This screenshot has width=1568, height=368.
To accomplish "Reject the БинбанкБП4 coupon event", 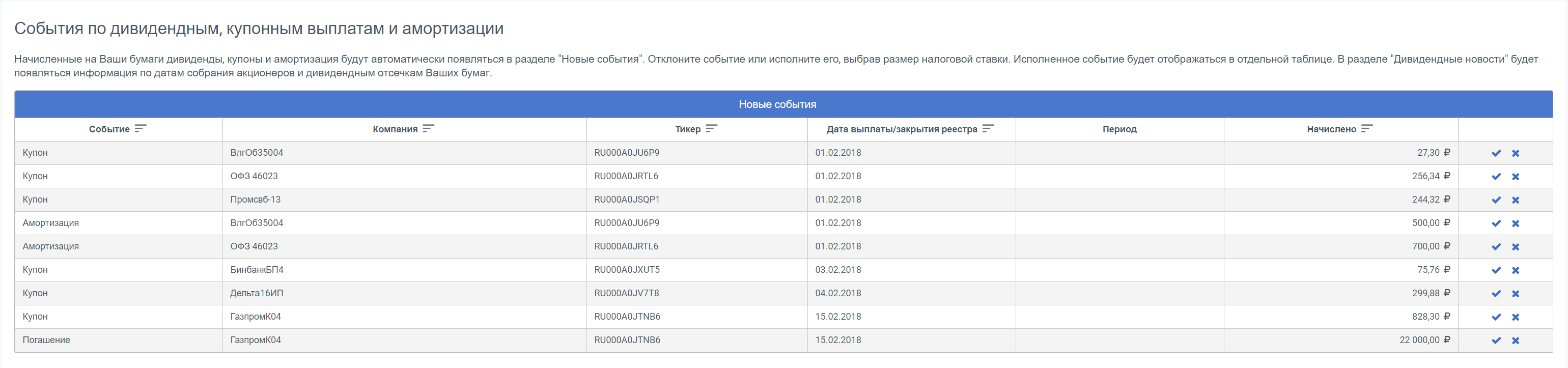I will tap(1515, 271).
